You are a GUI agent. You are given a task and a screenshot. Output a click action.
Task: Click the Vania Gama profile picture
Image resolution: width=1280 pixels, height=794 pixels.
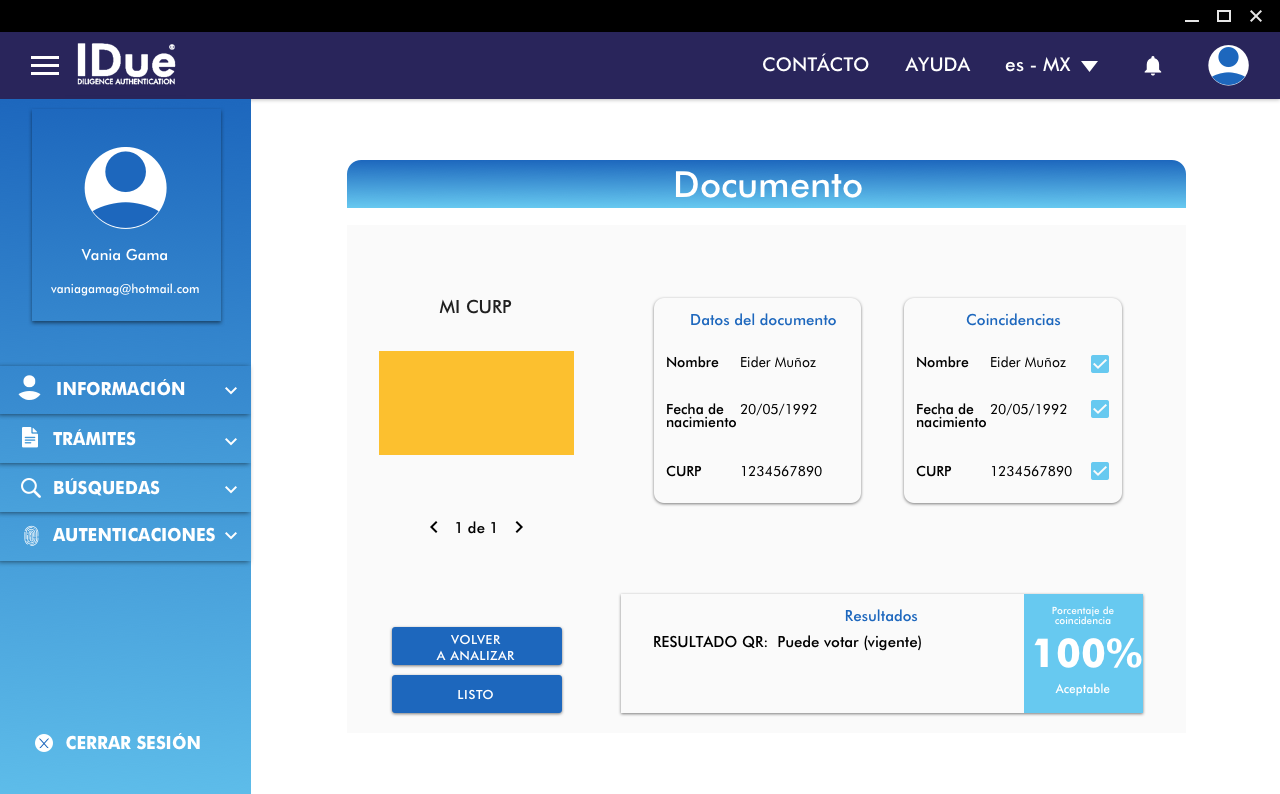coord(125,188)
